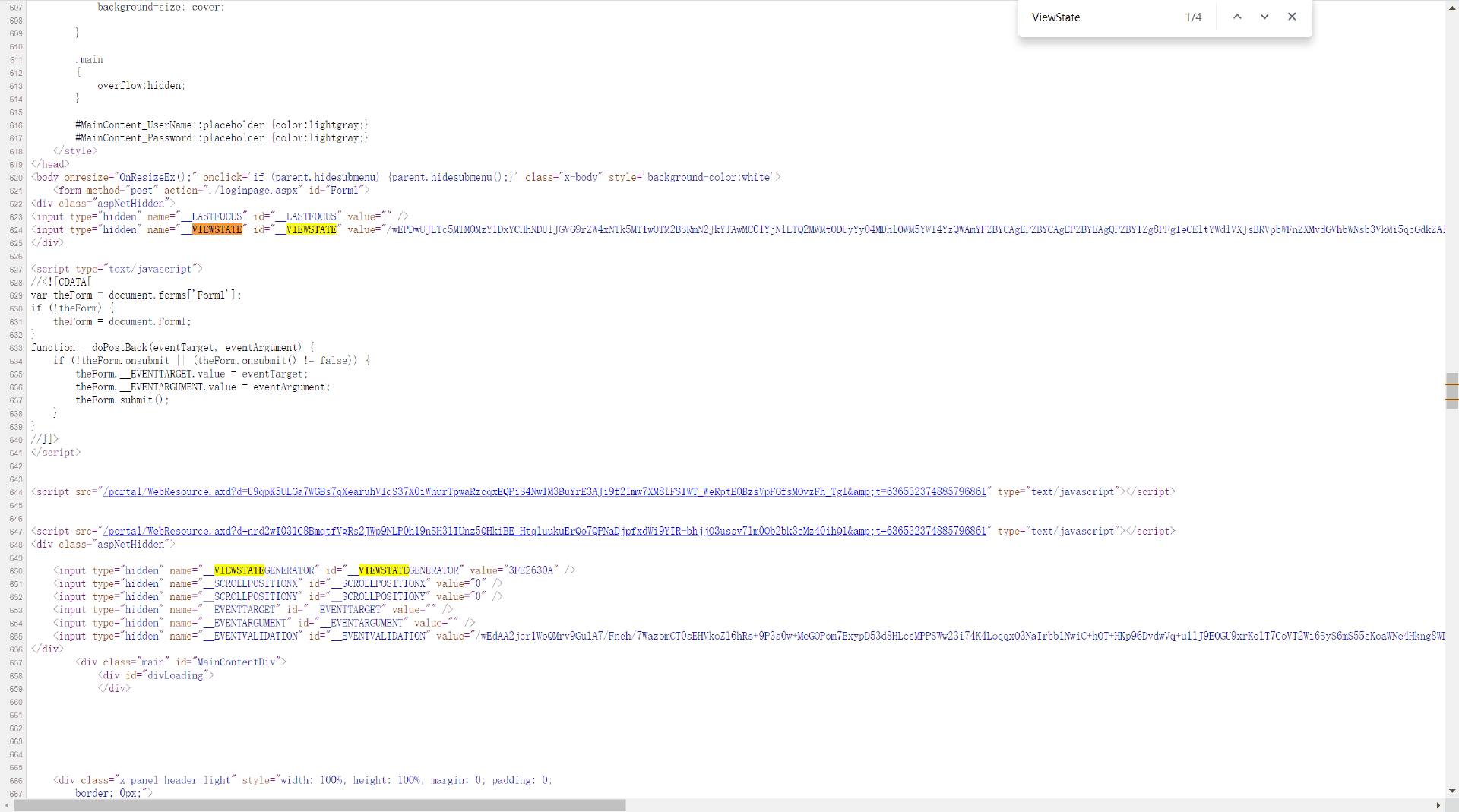Close the find bar
The image size is (1459, 812).
tap(1292, 17)
